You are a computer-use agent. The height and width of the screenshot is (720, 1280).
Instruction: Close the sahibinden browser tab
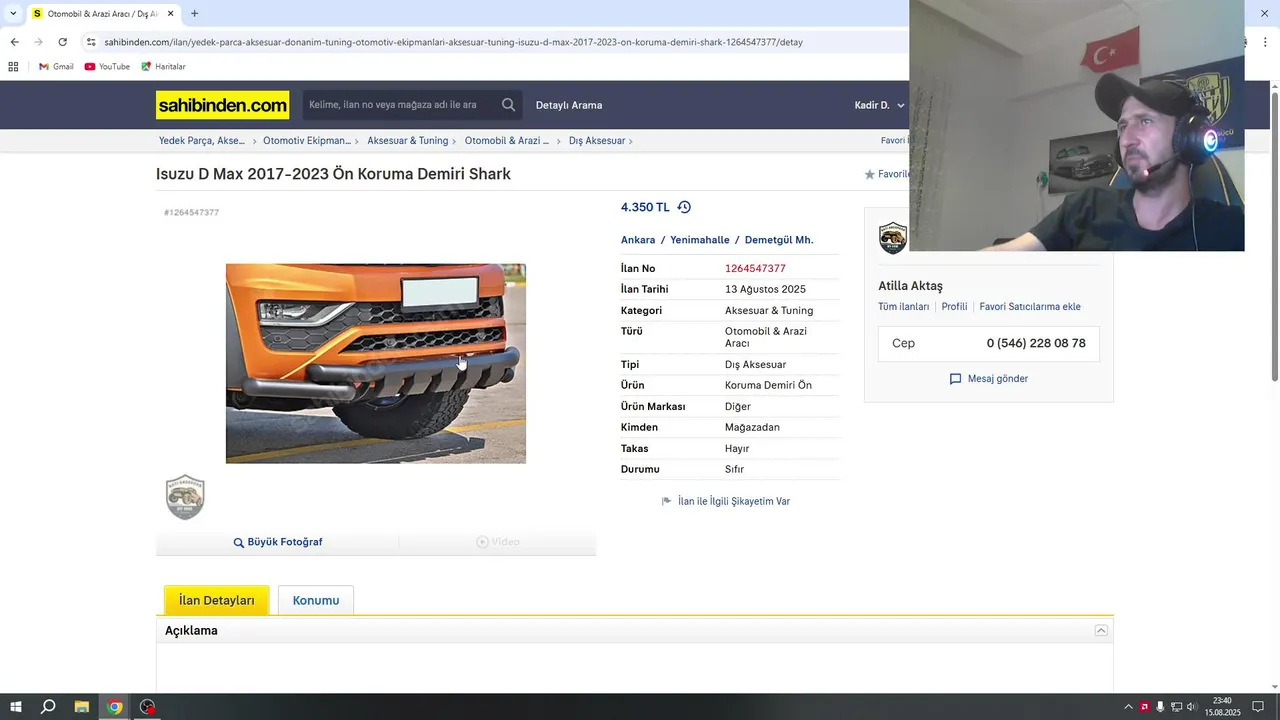click(x=170, y=14)
